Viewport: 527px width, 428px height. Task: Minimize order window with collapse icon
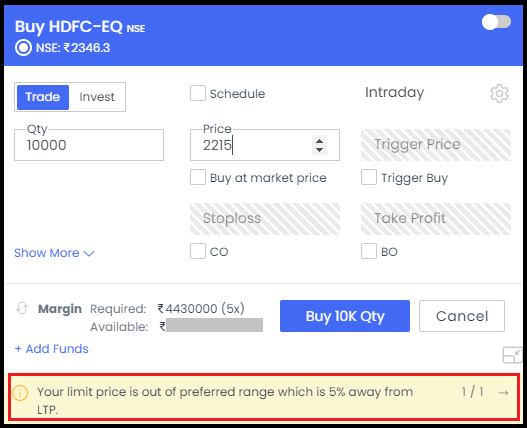512,355
